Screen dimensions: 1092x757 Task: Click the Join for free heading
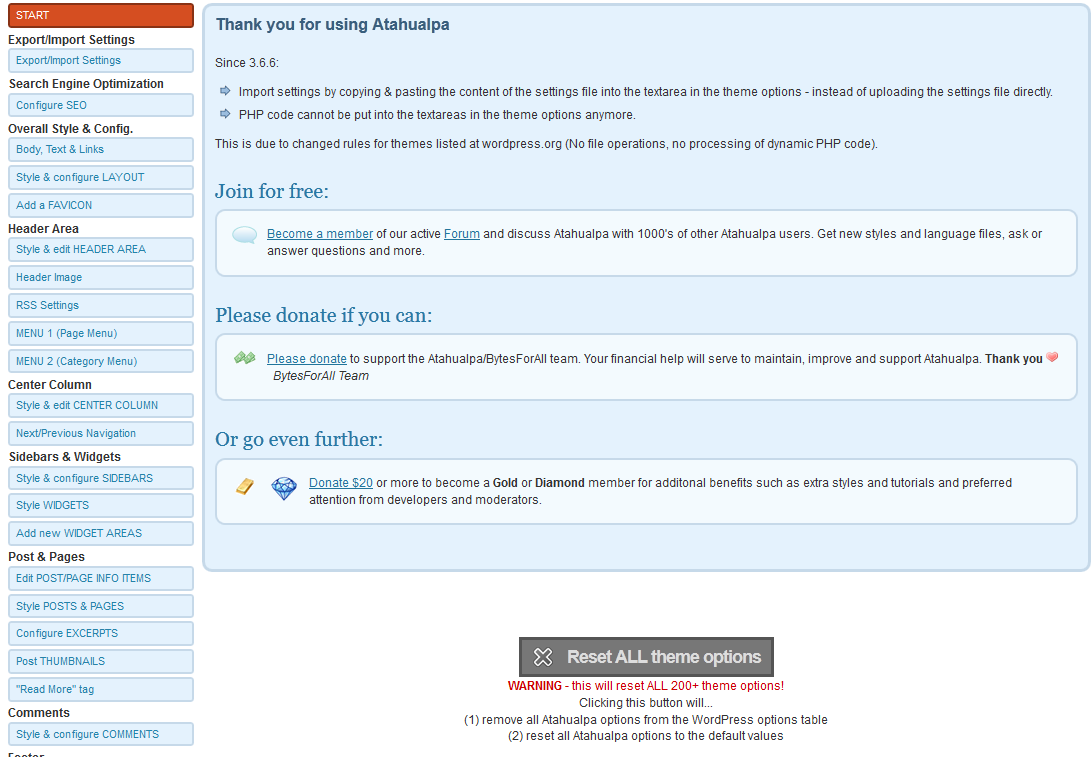point(272,192)
